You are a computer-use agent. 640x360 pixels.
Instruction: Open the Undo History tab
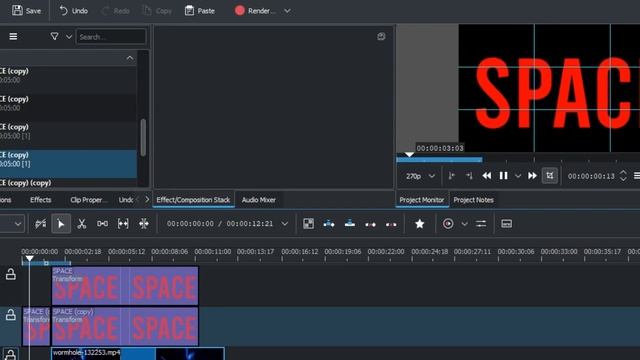[126, 200]
